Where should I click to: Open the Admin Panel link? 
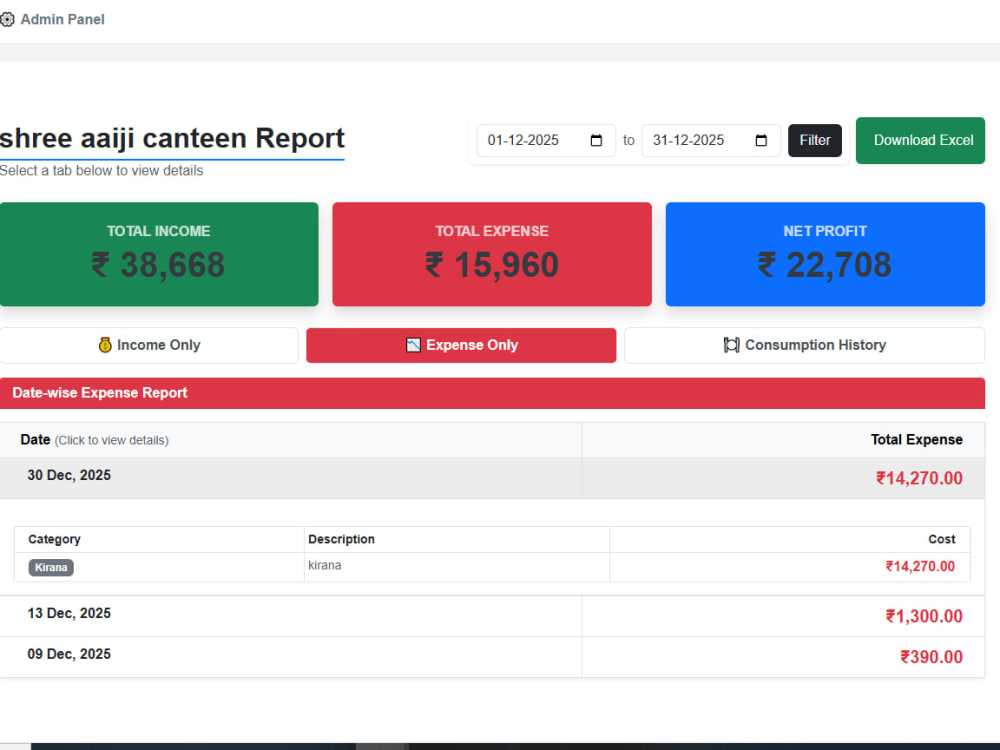pyautogui.click(x=62, y=20)
